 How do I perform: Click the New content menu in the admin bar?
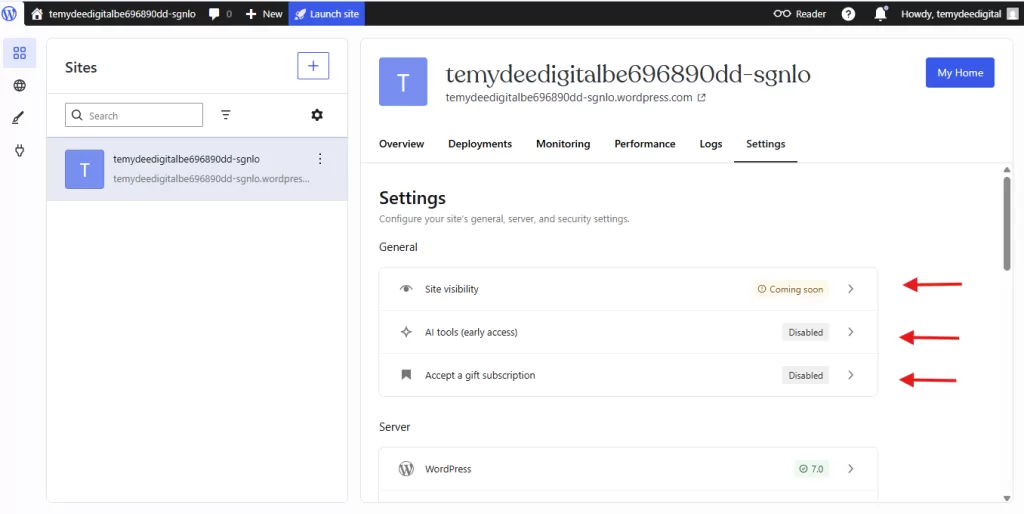(x=264, y=14)
